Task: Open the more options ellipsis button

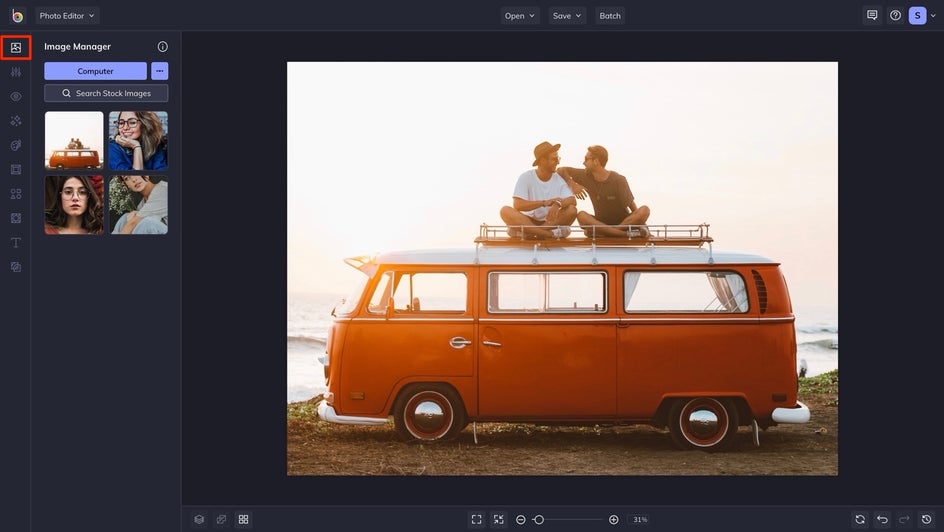Action: pos(160,71)
